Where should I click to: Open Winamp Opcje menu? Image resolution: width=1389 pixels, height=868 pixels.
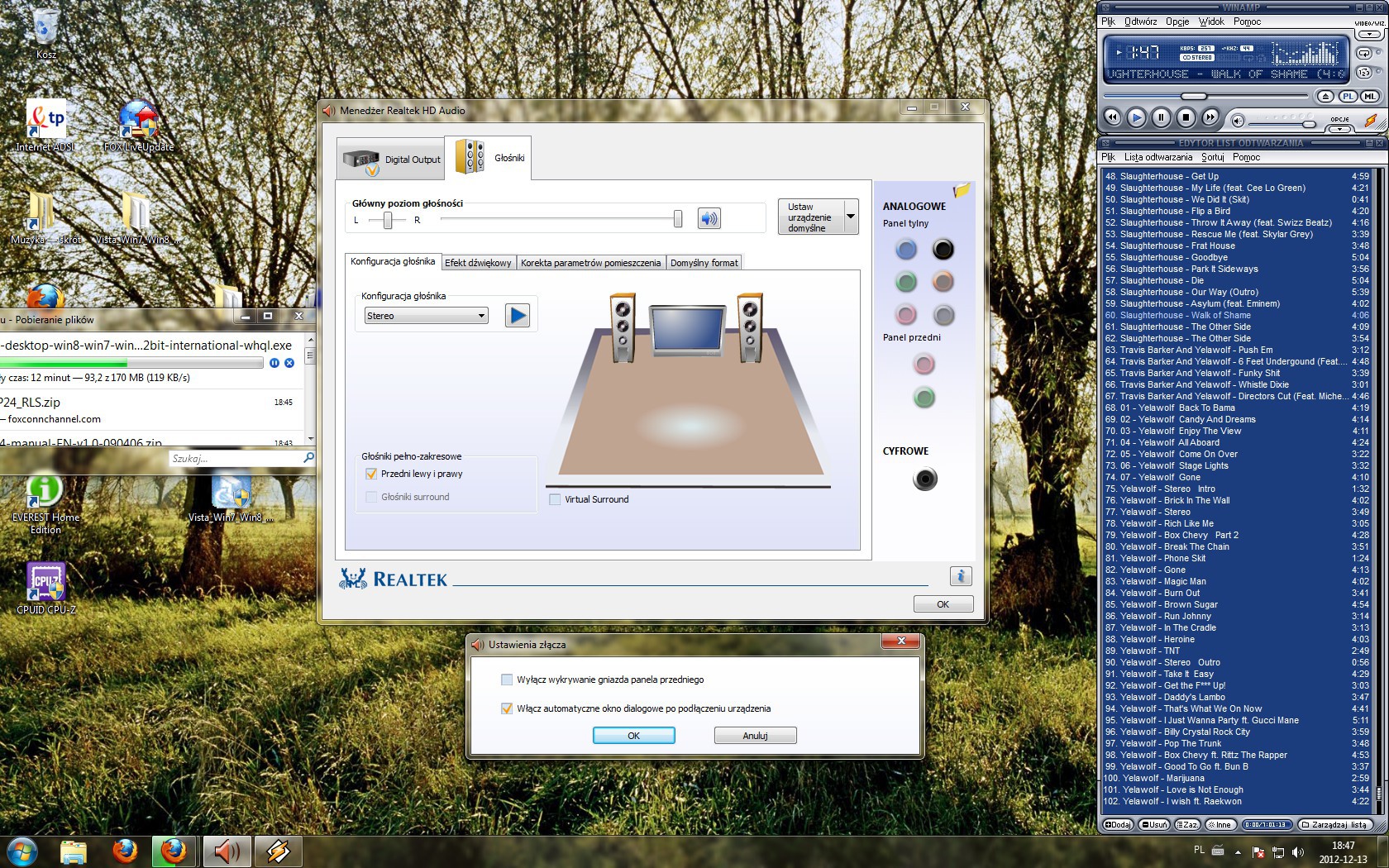coord(1177,22)
